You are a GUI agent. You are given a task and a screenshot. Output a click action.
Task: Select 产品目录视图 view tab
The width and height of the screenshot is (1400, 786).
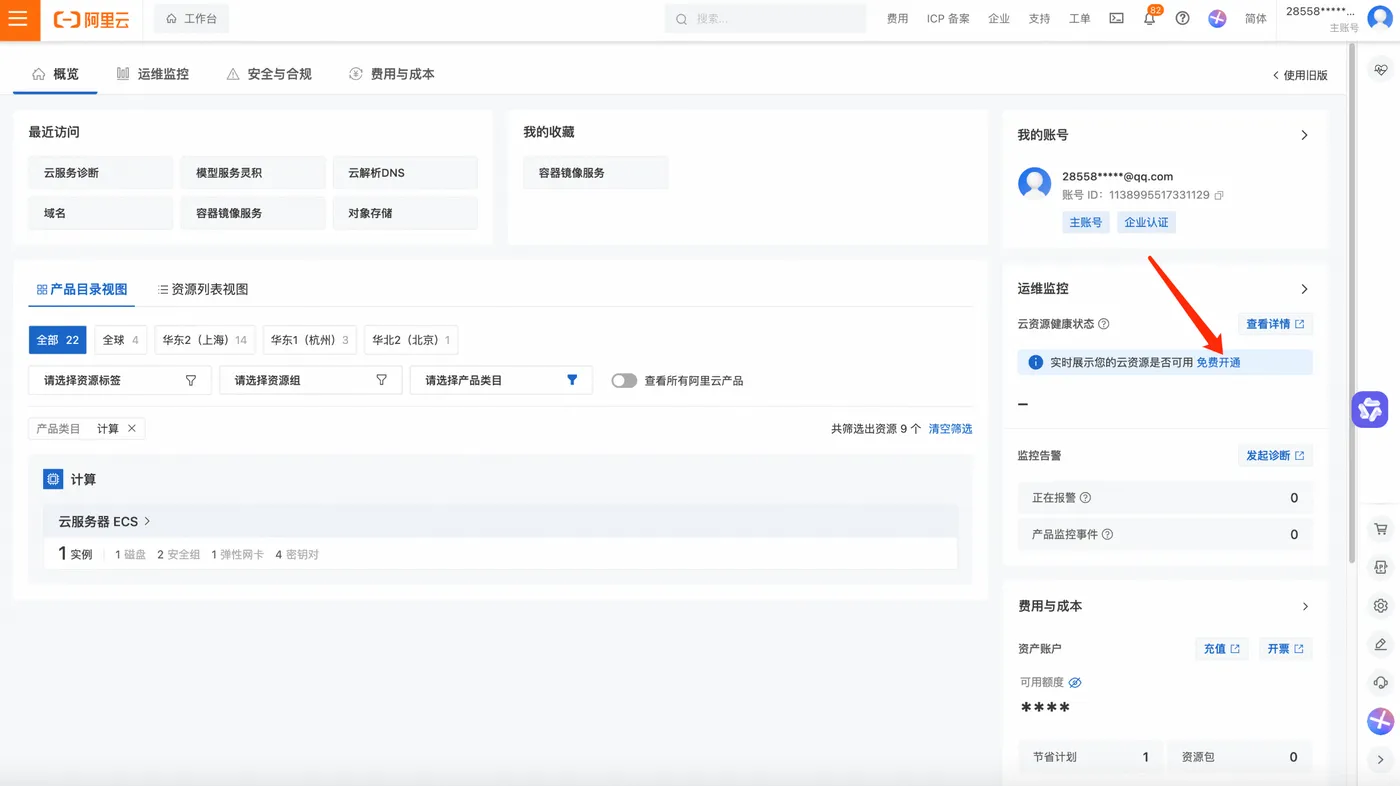(x=82, y=289)
